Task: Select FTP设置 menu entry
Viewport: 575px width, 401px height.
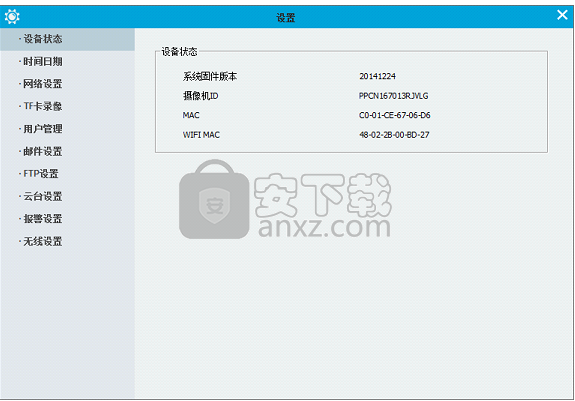Action: click(67, 174)
